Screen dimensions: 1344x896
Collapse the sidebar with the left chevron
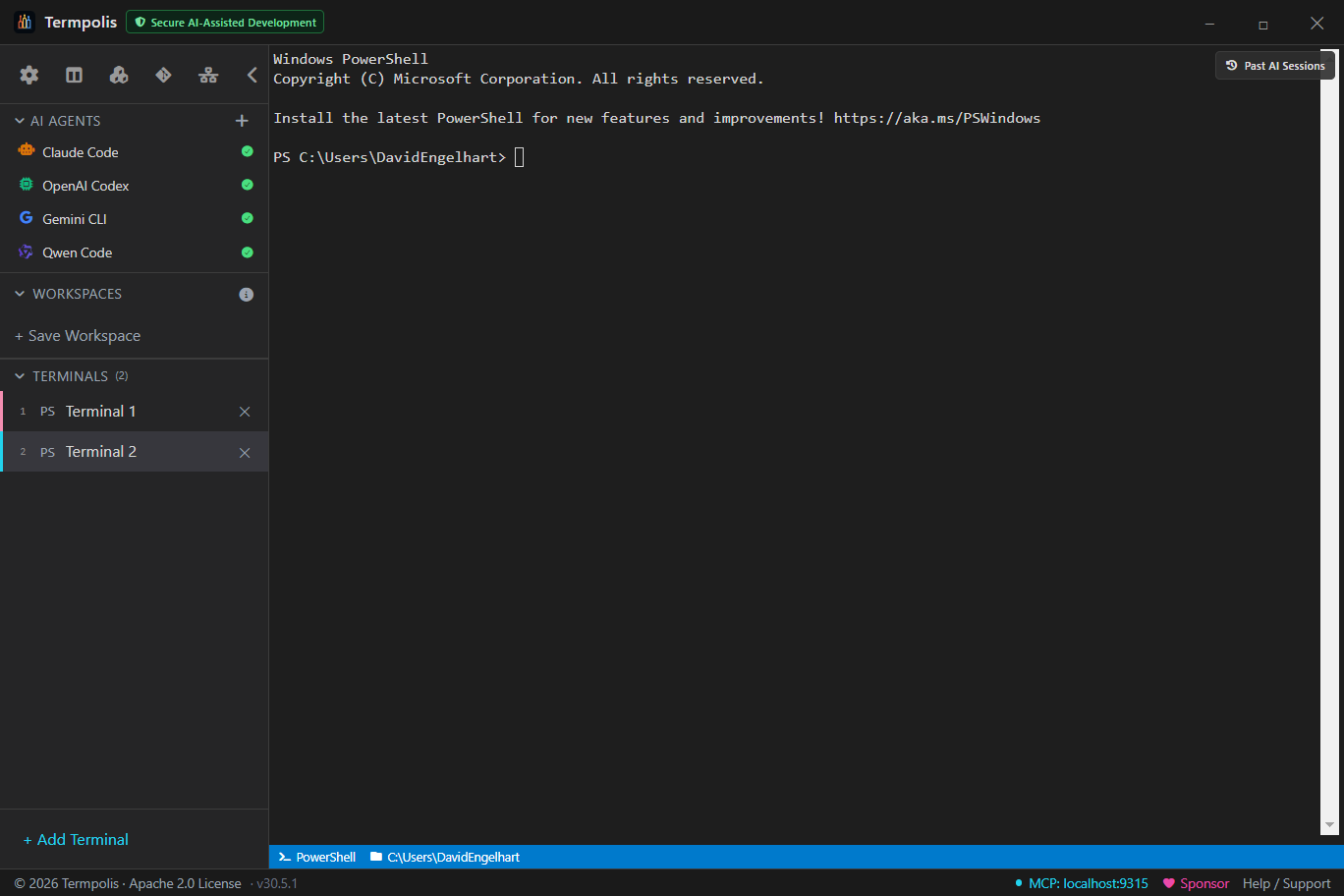pos(252,75)
